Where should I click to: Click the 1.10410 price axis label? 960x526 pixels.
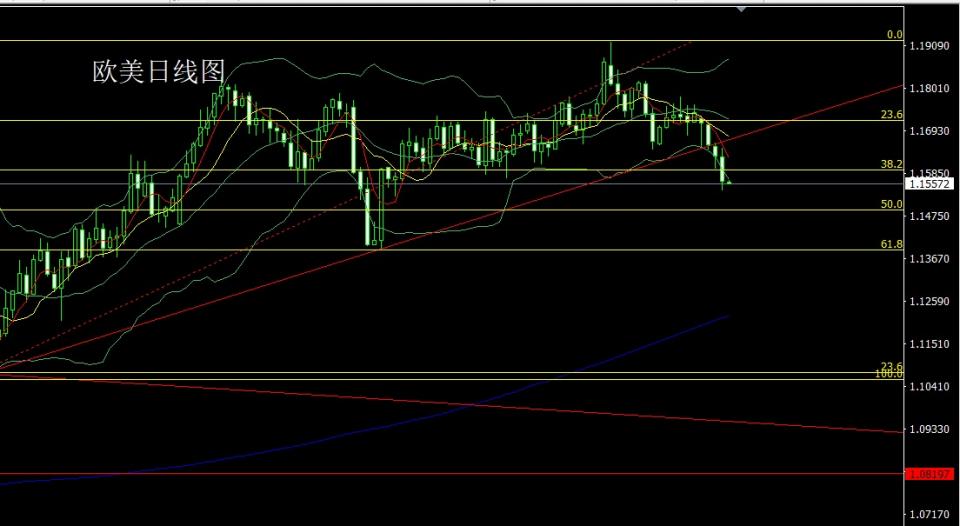[x=930, y=386]
